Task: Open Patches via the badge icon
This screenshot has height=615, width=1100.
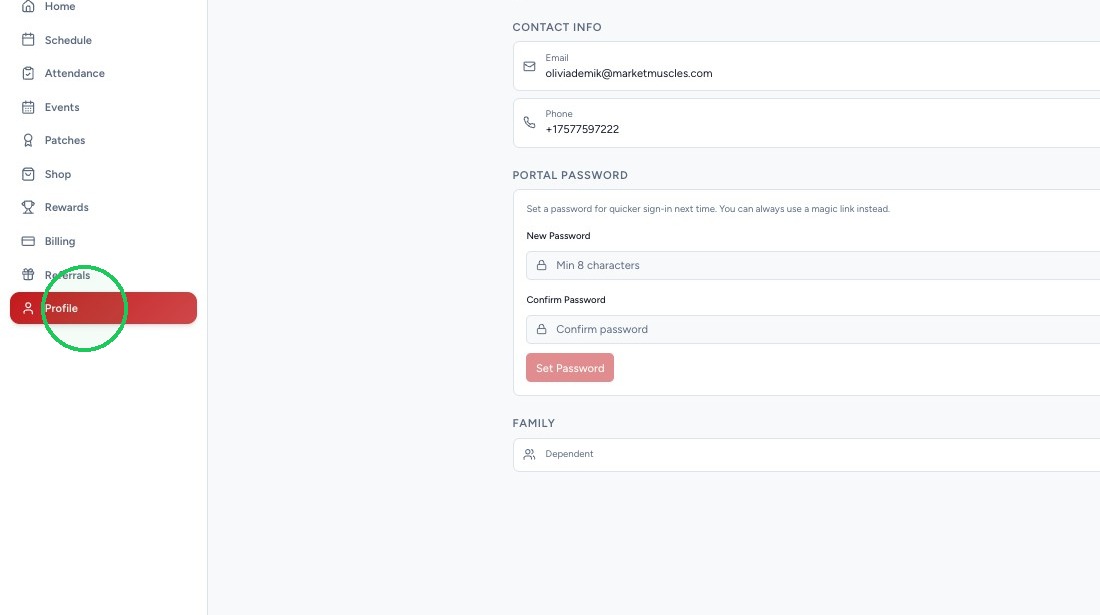Action: coord(28,140)
